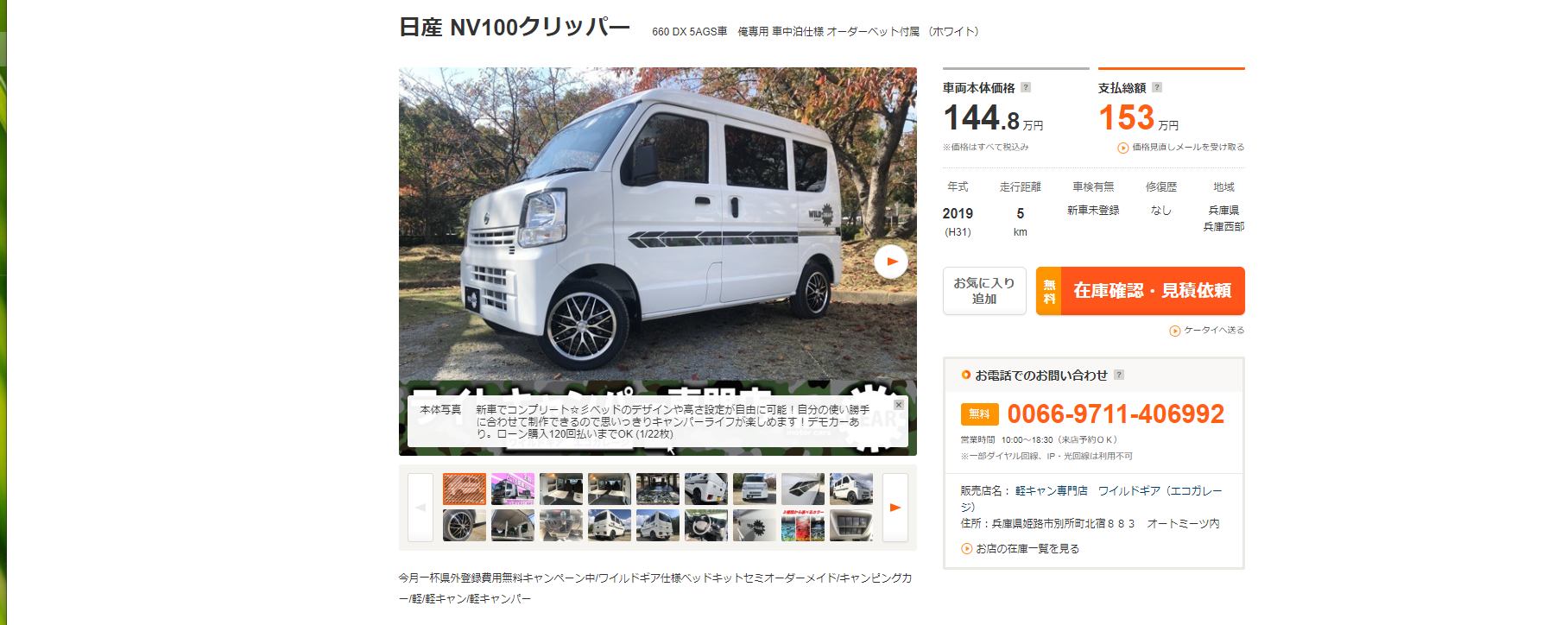Select the wheel close-up thumbnail
Viewport: 1568px width, 625px height.
465,525
